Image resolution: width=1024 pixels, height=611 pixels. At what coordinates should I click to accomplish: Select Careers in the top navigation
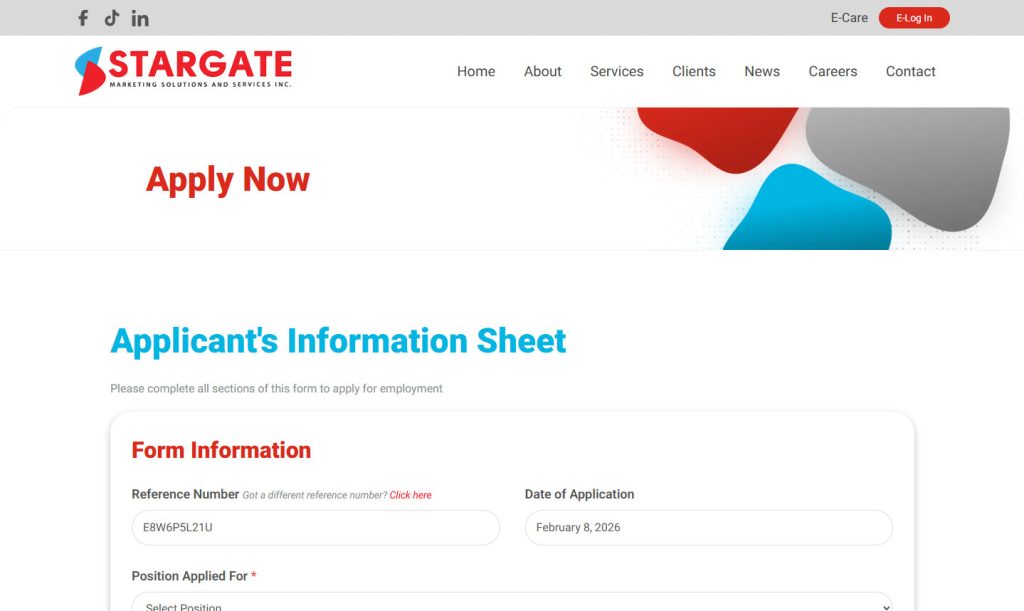pos(833,71)
